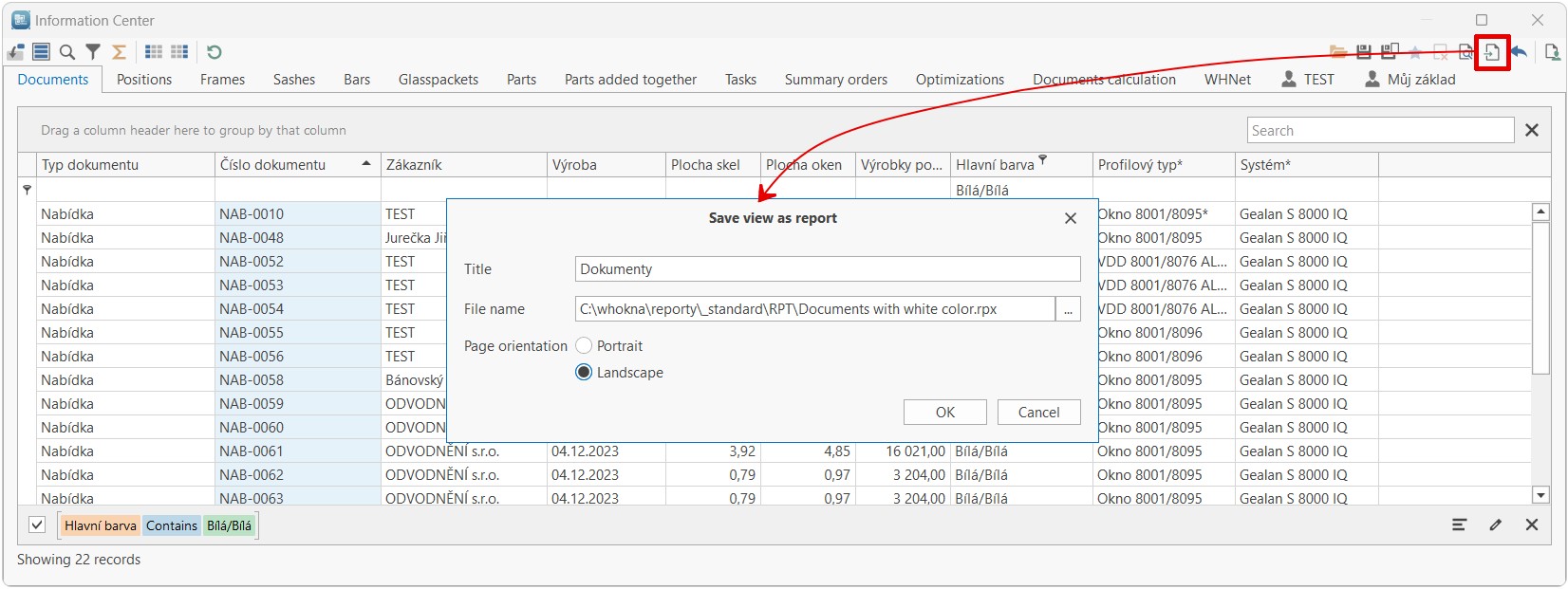Toggle the row list view icon
Viewport: 1568px width, 589px height.
tap(41, 52)
